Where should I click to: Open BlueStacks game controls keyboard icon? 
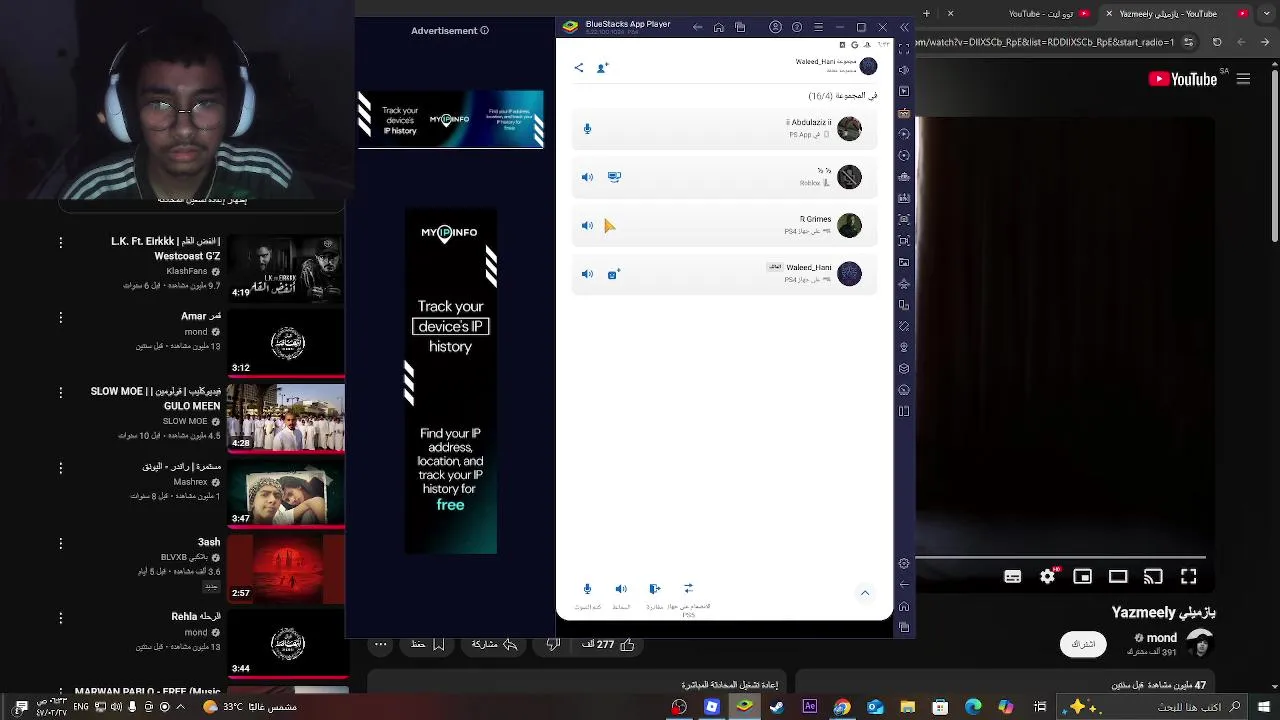(904, 113)
